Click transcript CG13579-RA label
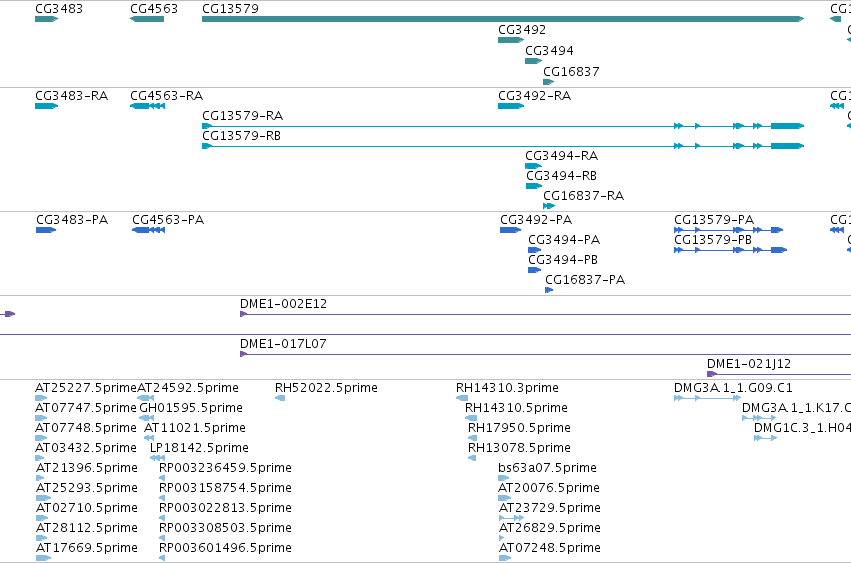 point(242,116)
